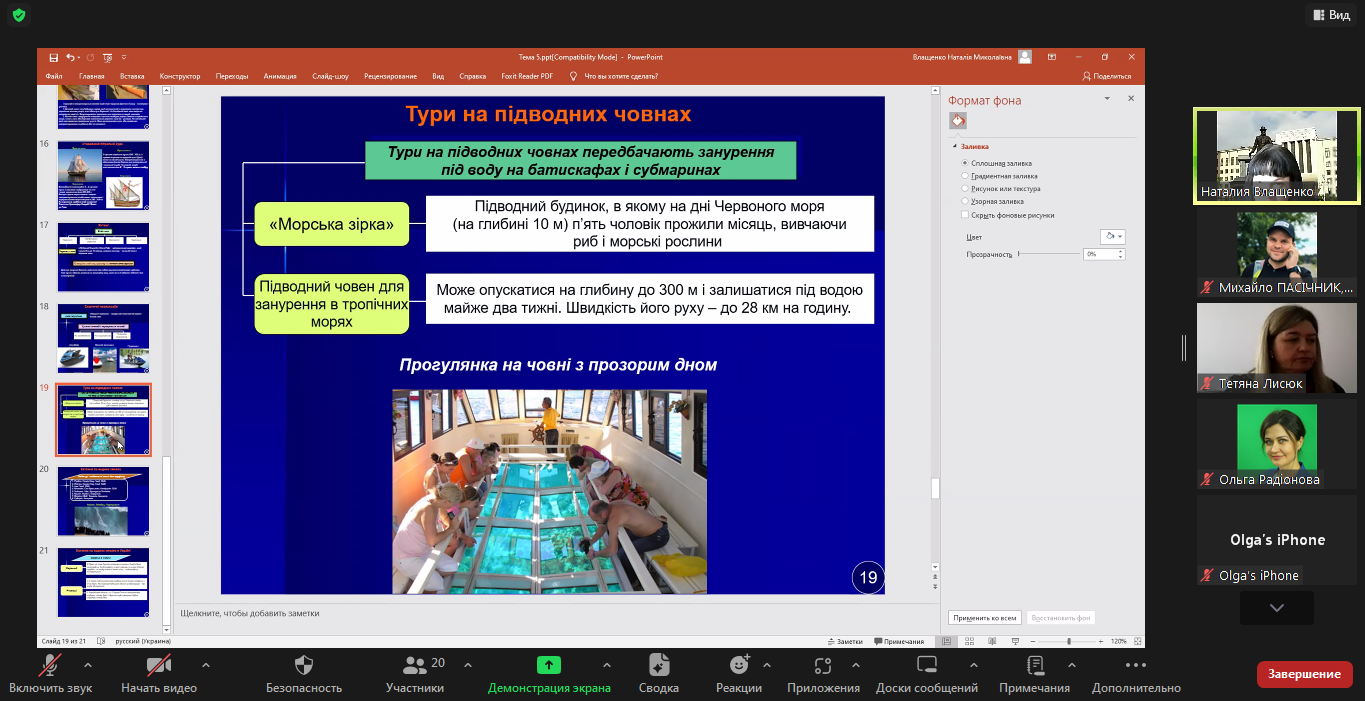Open the fill color dropdown
1365x701 pixels.
coord(1112,237)
